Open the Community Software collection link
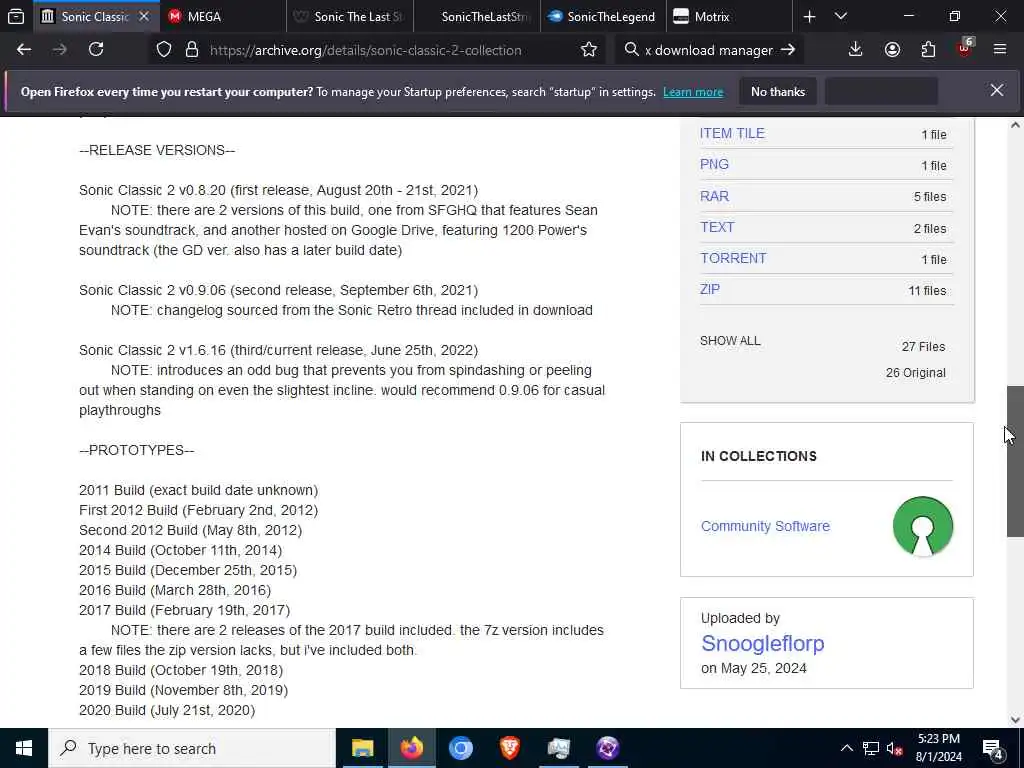Screen dimensions: 1024x768 765,526
